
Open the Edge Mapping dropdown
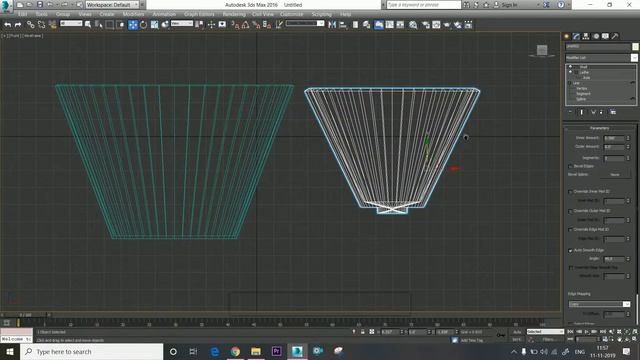[x=599, y=304]
